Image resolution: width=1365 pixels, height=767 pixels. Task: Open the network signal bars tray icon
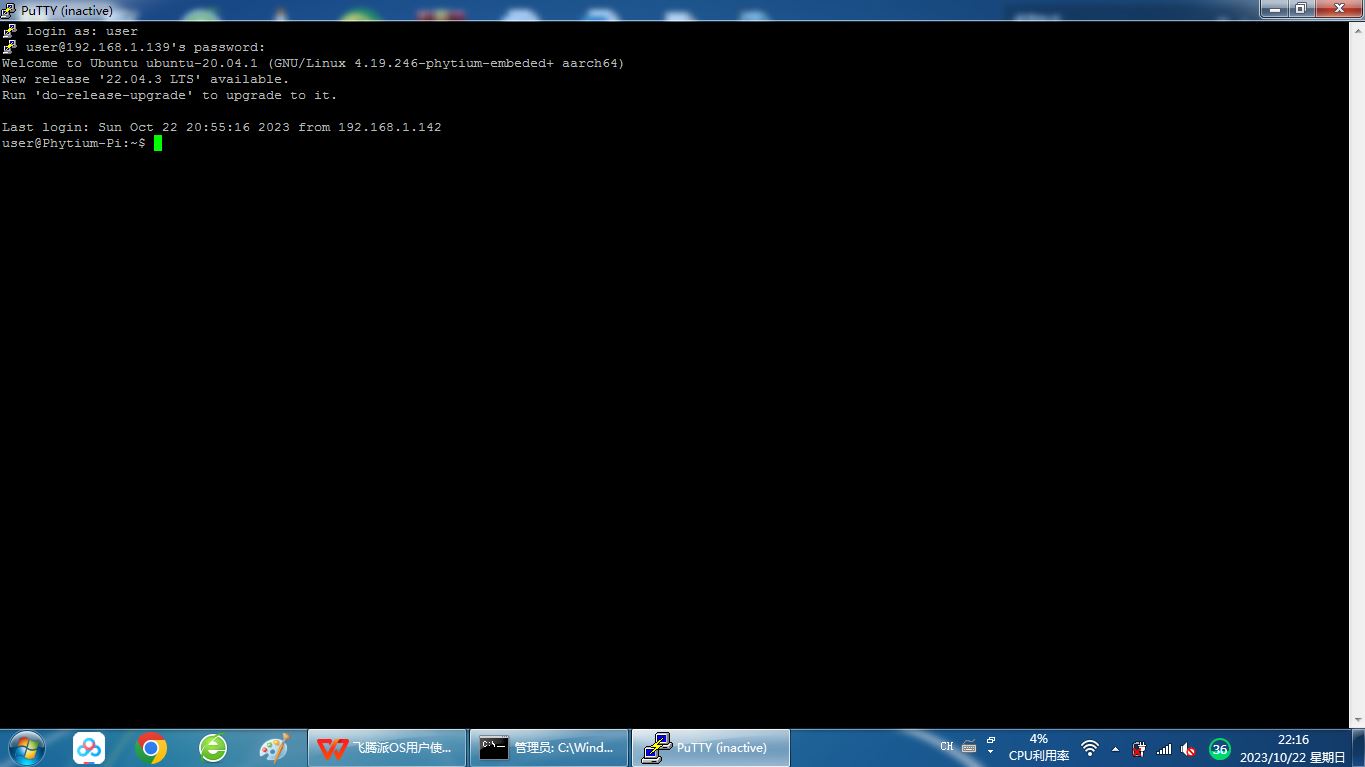coord(1164,748)
